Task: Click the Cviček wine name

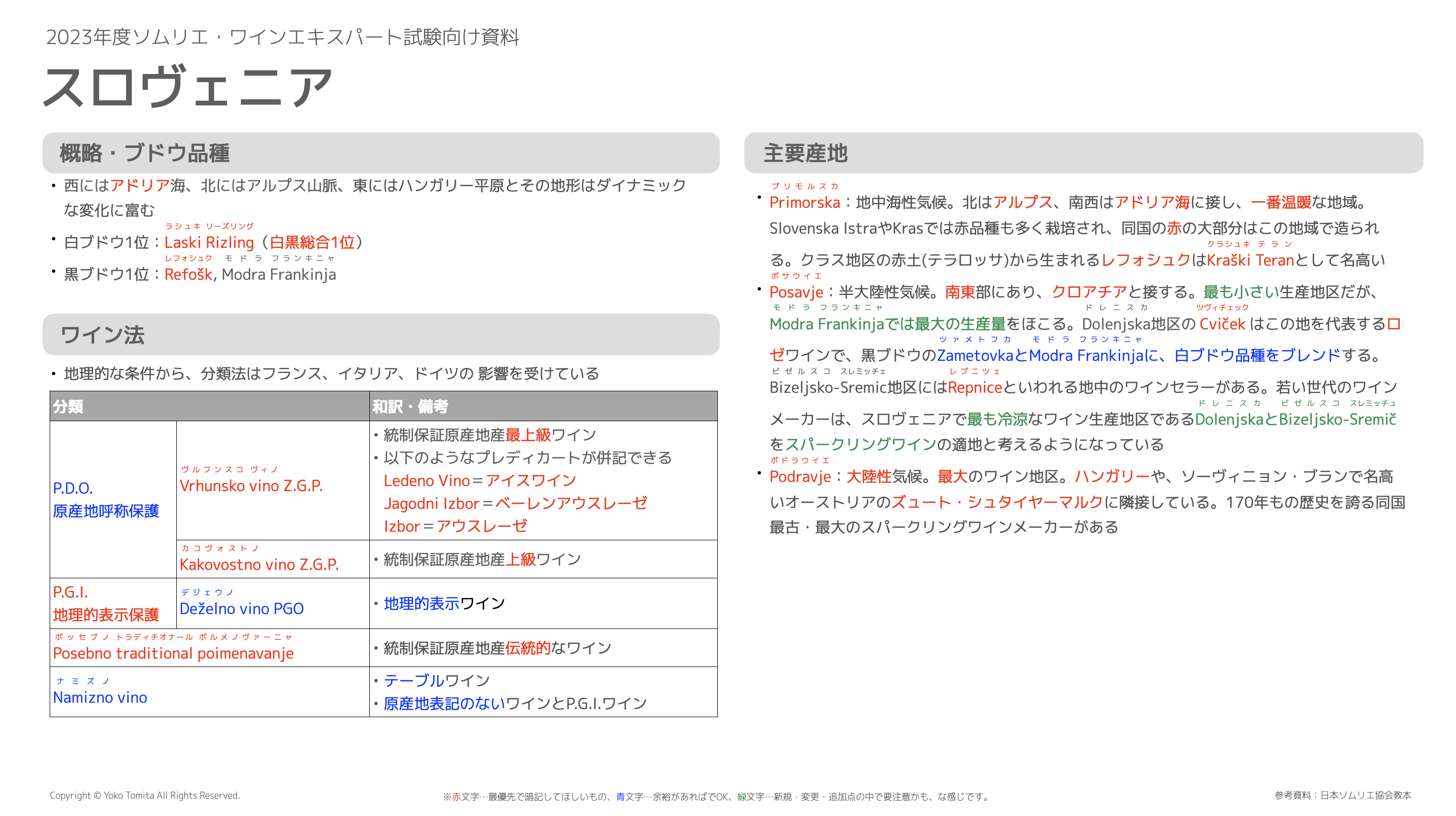Action: click(1222, 324)
